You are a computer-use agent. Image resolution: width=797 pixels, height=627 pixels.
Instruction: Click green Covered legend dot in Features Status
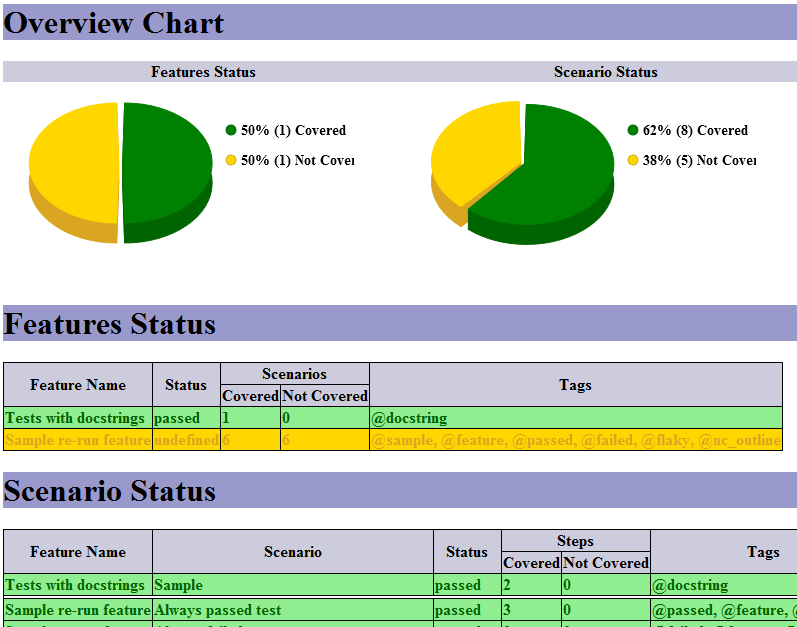[x=231, y=131]
